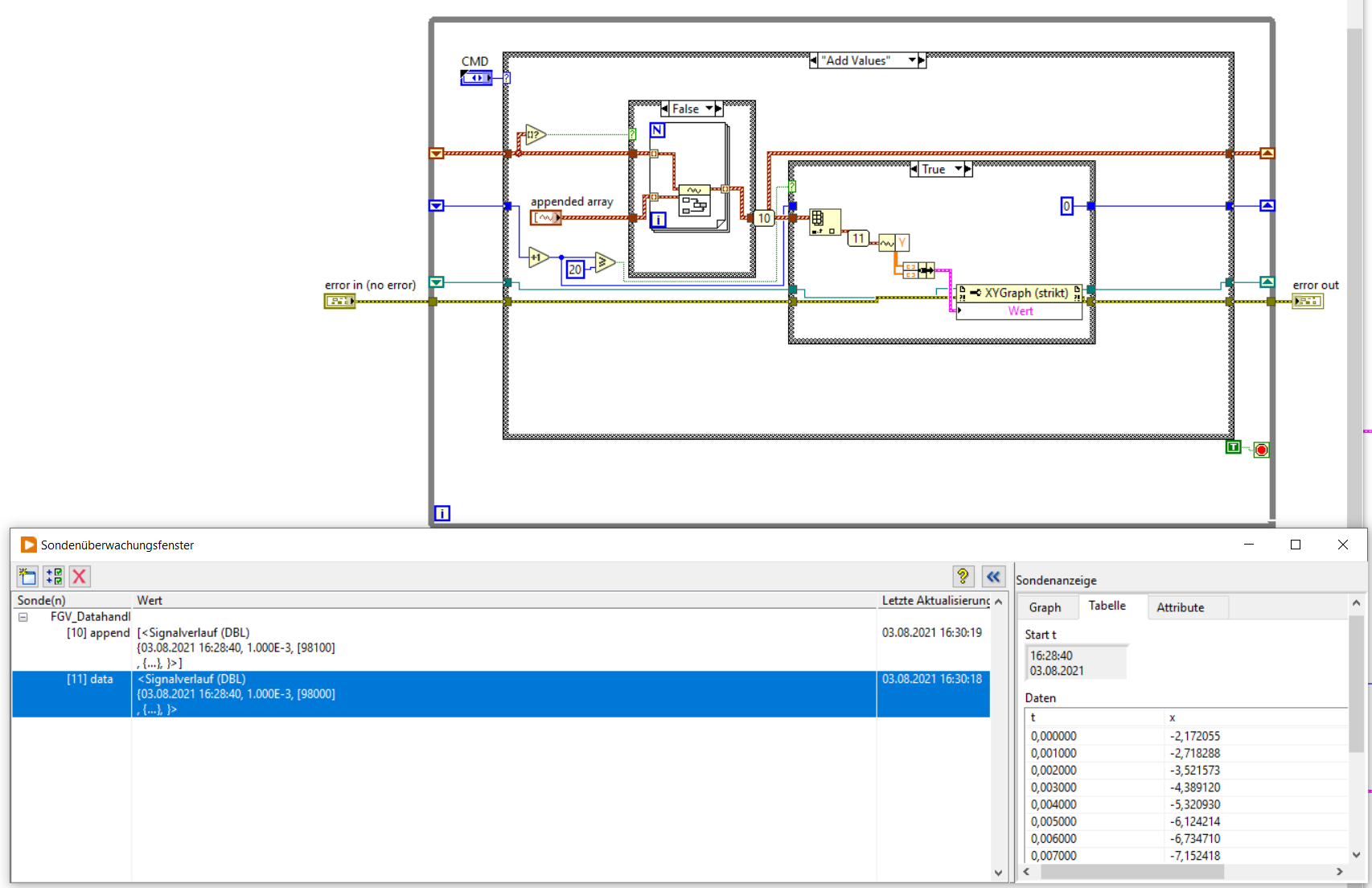1372x888 pixels.
Task: Click the Build Waveform node in the loop
Action: [x=694, y=200]
